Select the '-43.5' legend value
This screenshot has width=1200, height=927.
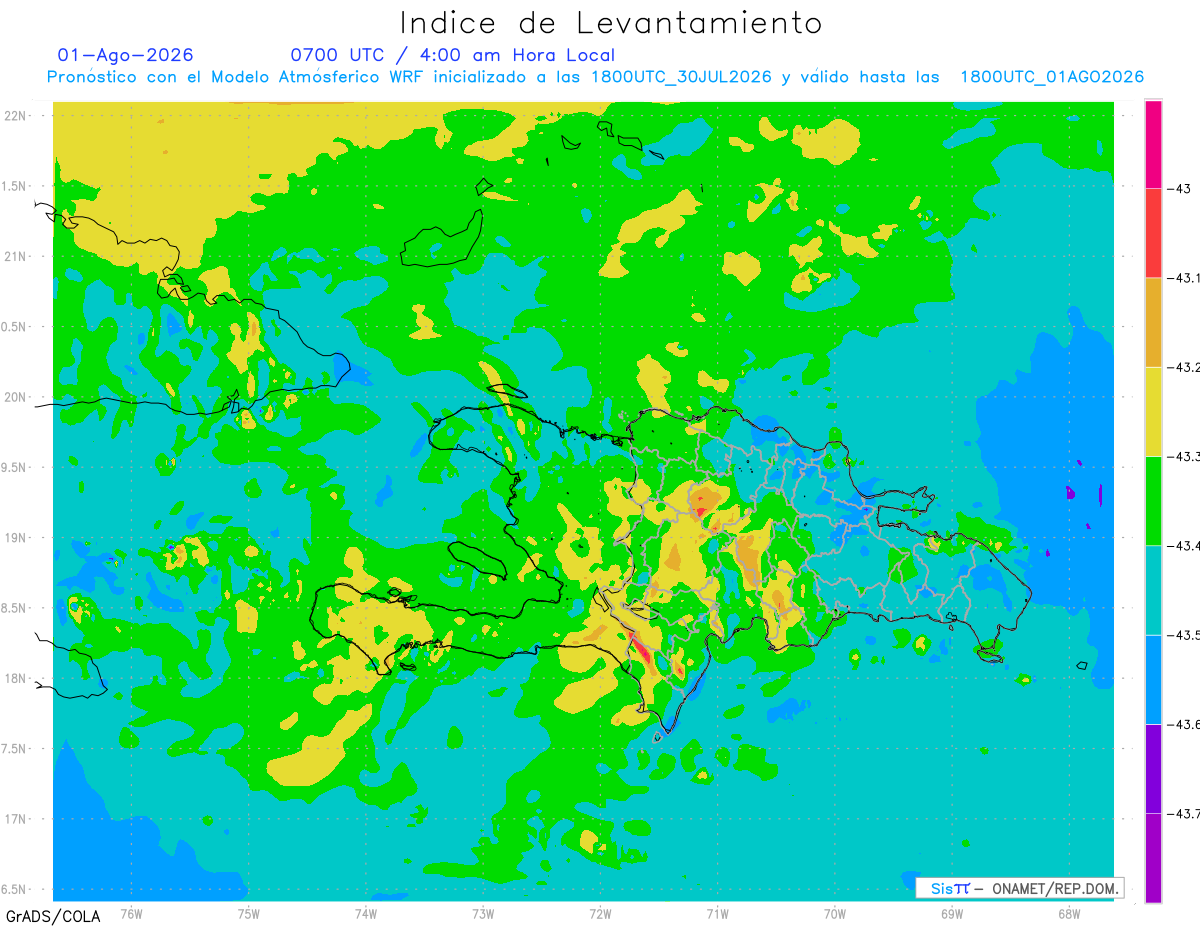tap(1184, 635)
